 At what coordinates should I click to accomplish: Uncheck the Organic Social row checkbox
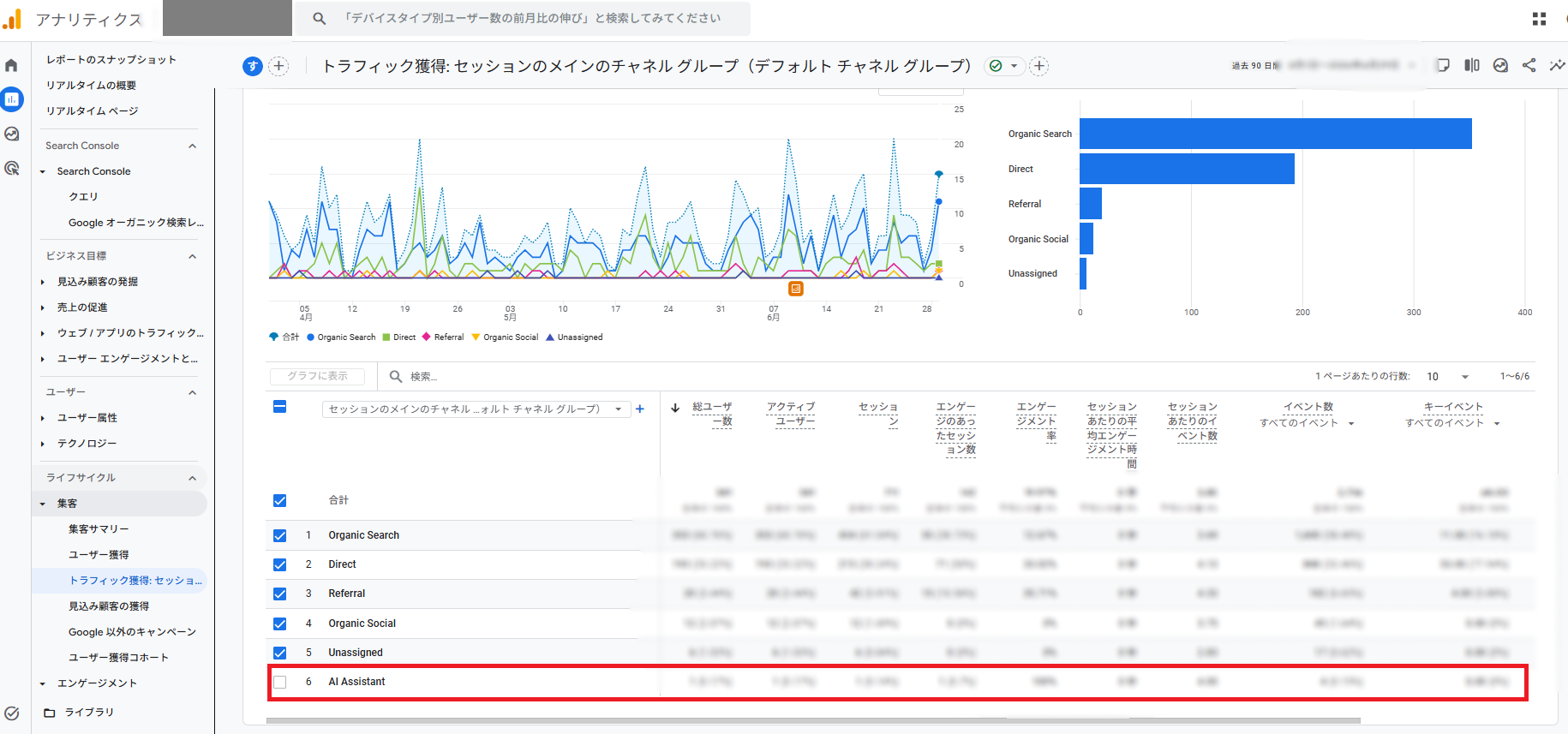tap(279, 624)
